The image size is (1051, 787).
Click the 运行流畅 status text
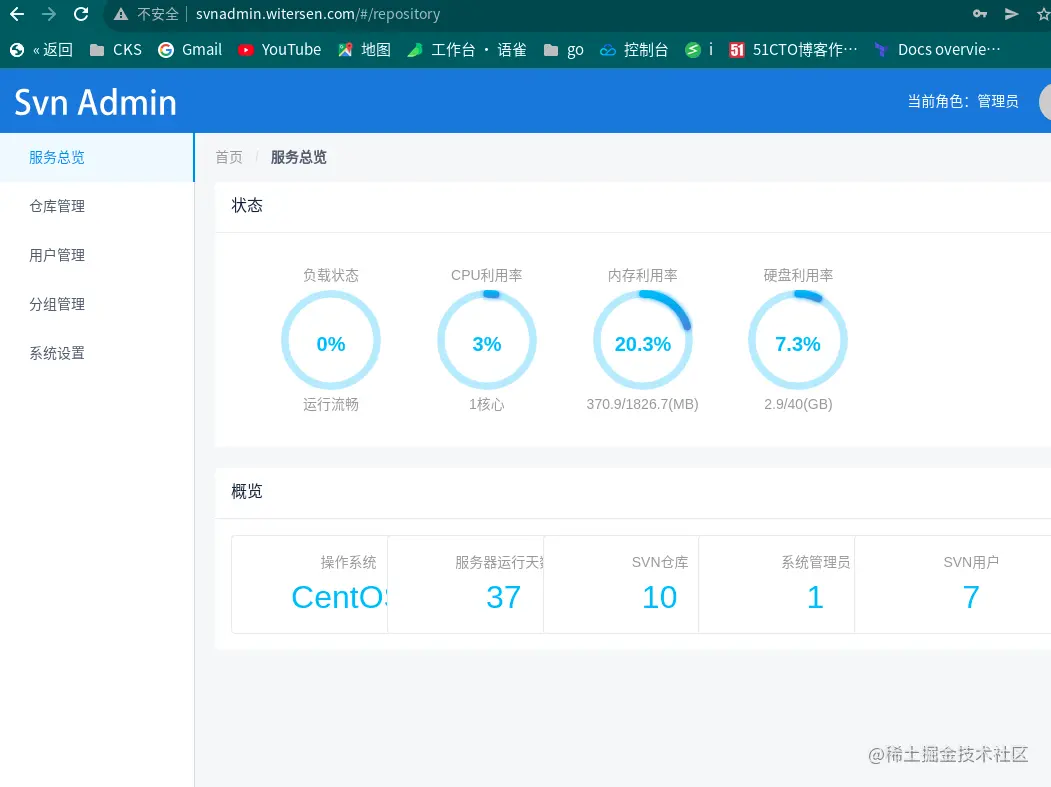331,404
